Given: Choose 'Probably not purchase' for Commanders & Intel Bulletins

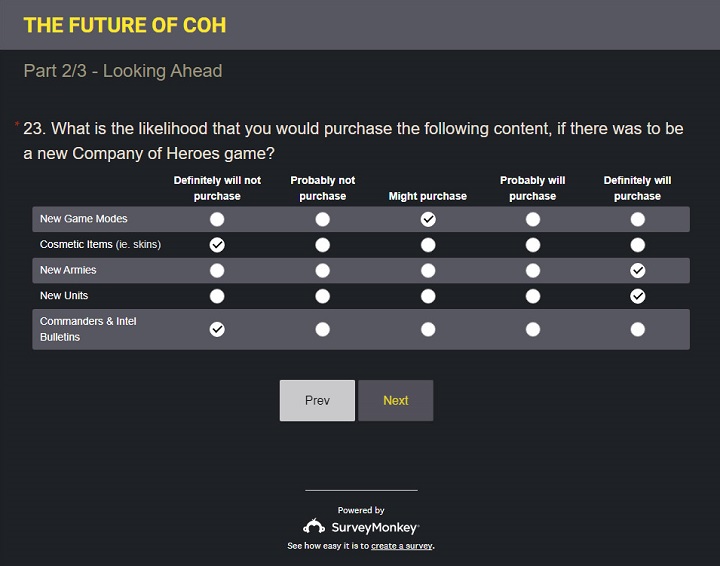Looking at the screenshot, I should point(322,329).
